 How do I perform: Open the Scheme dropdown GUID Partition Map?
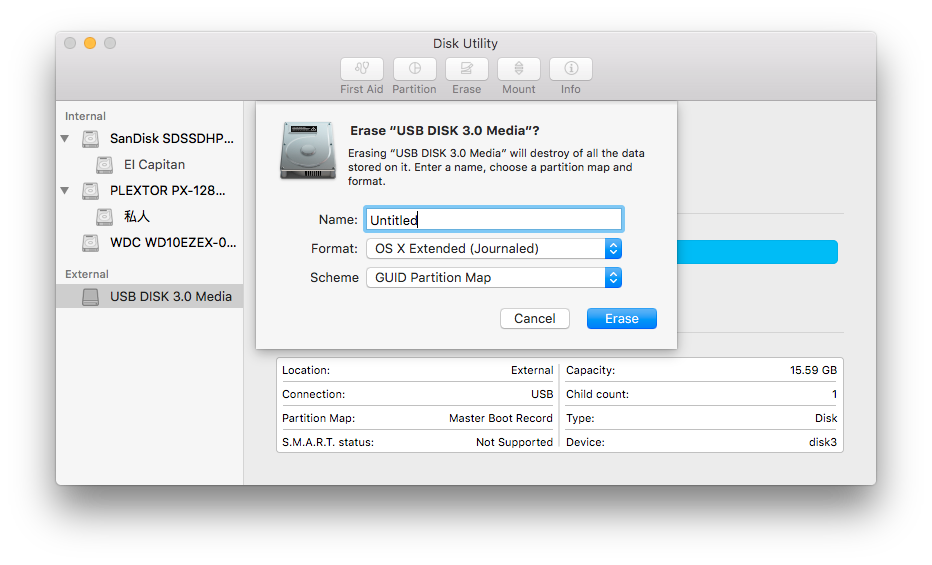coord(494,277)
